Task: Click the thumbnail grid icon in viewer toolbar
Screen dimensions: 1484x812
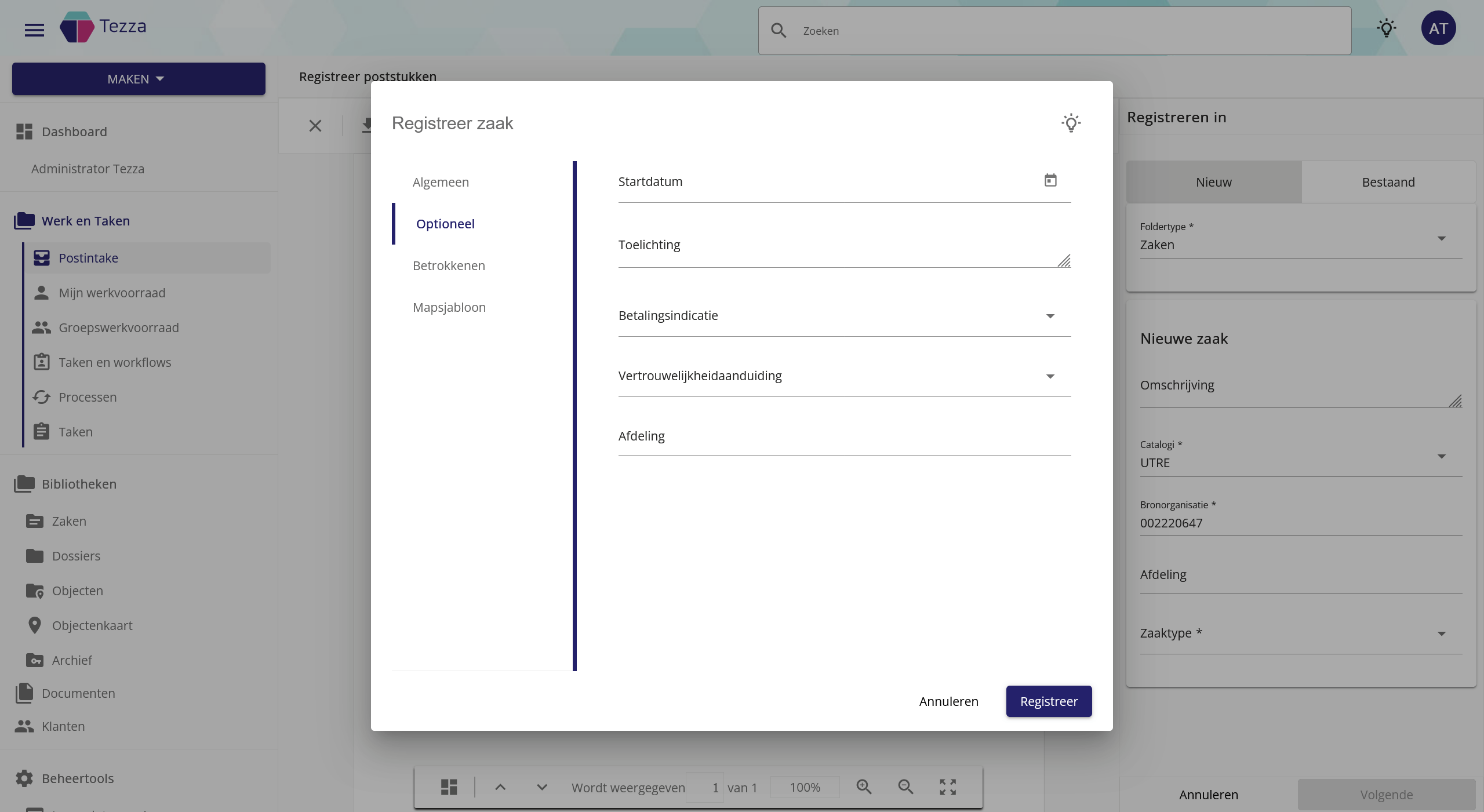Action: click(449, 787)
